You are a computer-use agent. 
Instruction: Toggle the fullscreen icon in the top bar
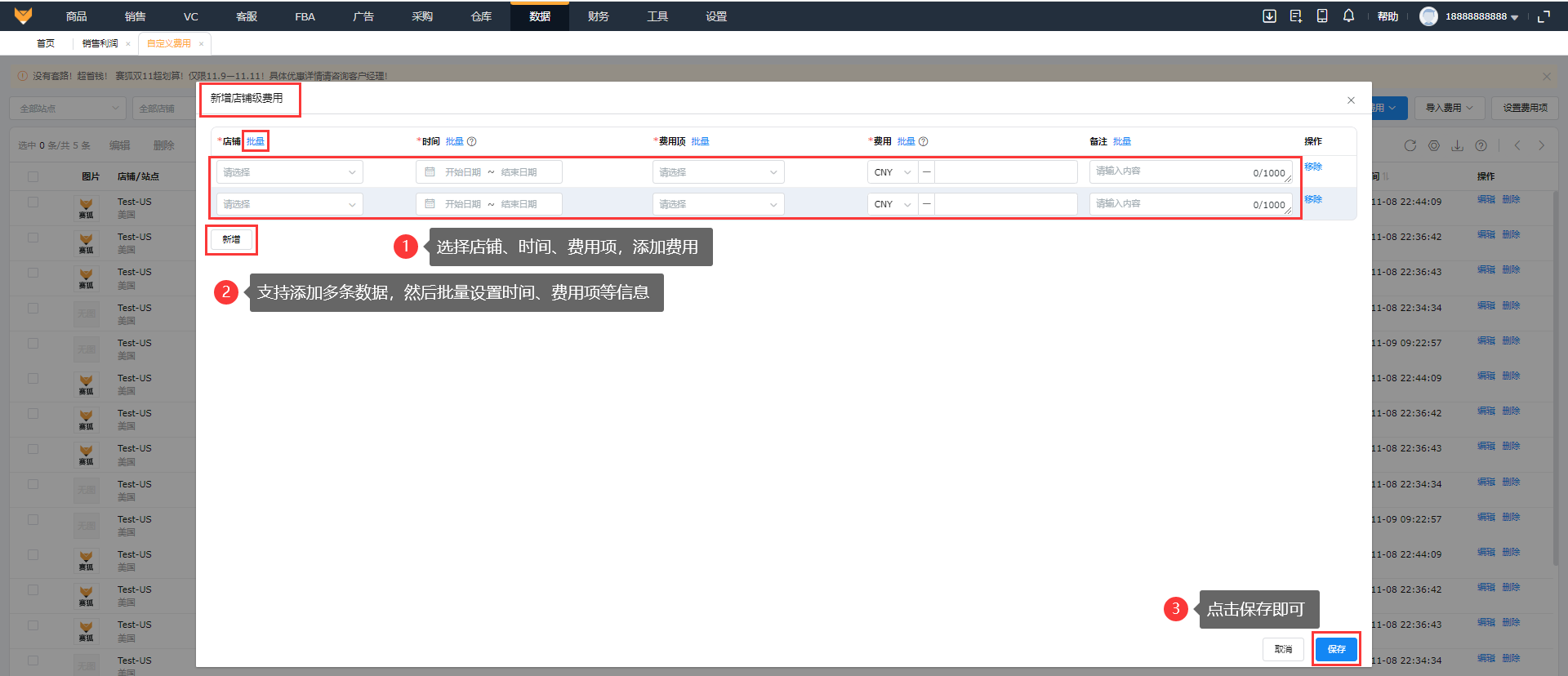click(x=1543, y=16)
